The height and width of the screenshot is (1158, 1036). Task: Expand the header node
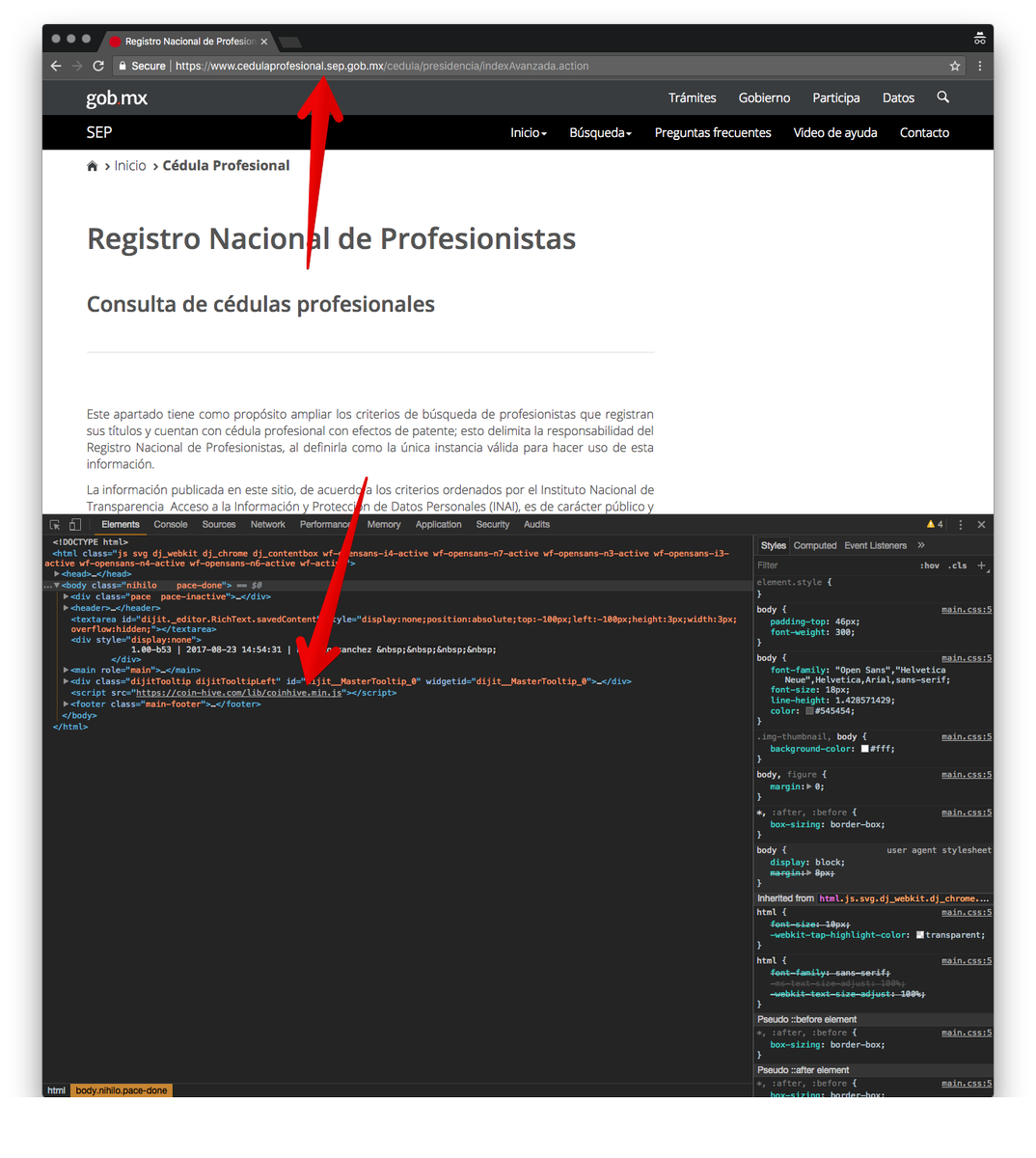(x=66, y=608)
